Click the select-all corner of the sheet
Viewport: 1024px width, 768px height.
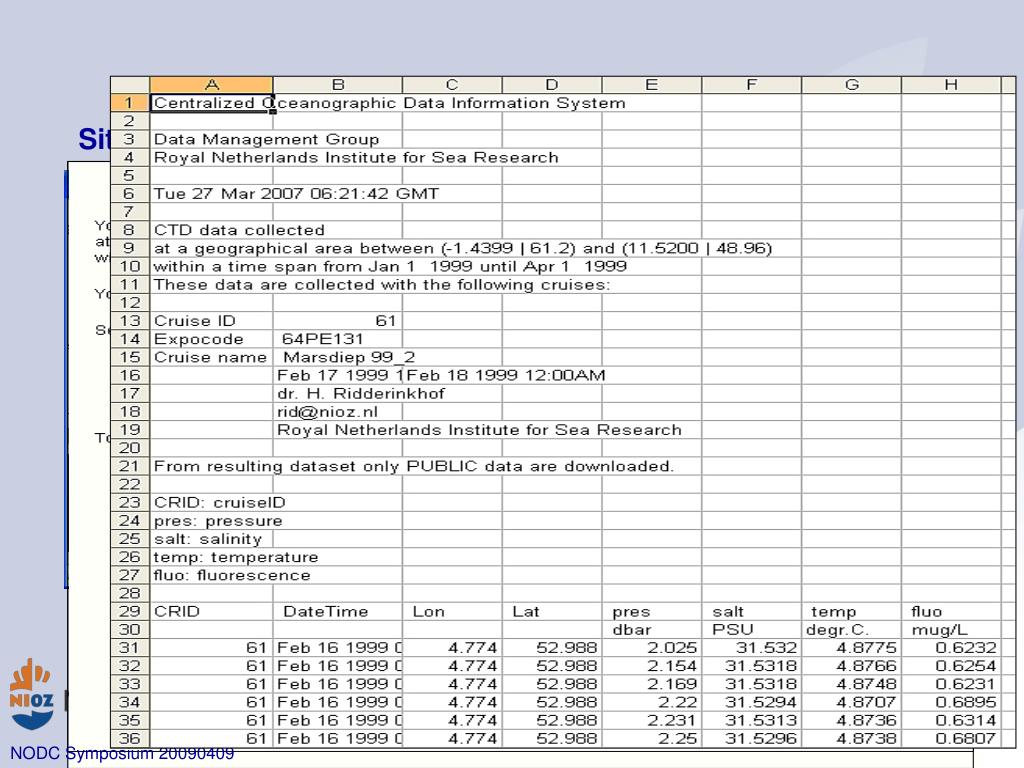130,85
